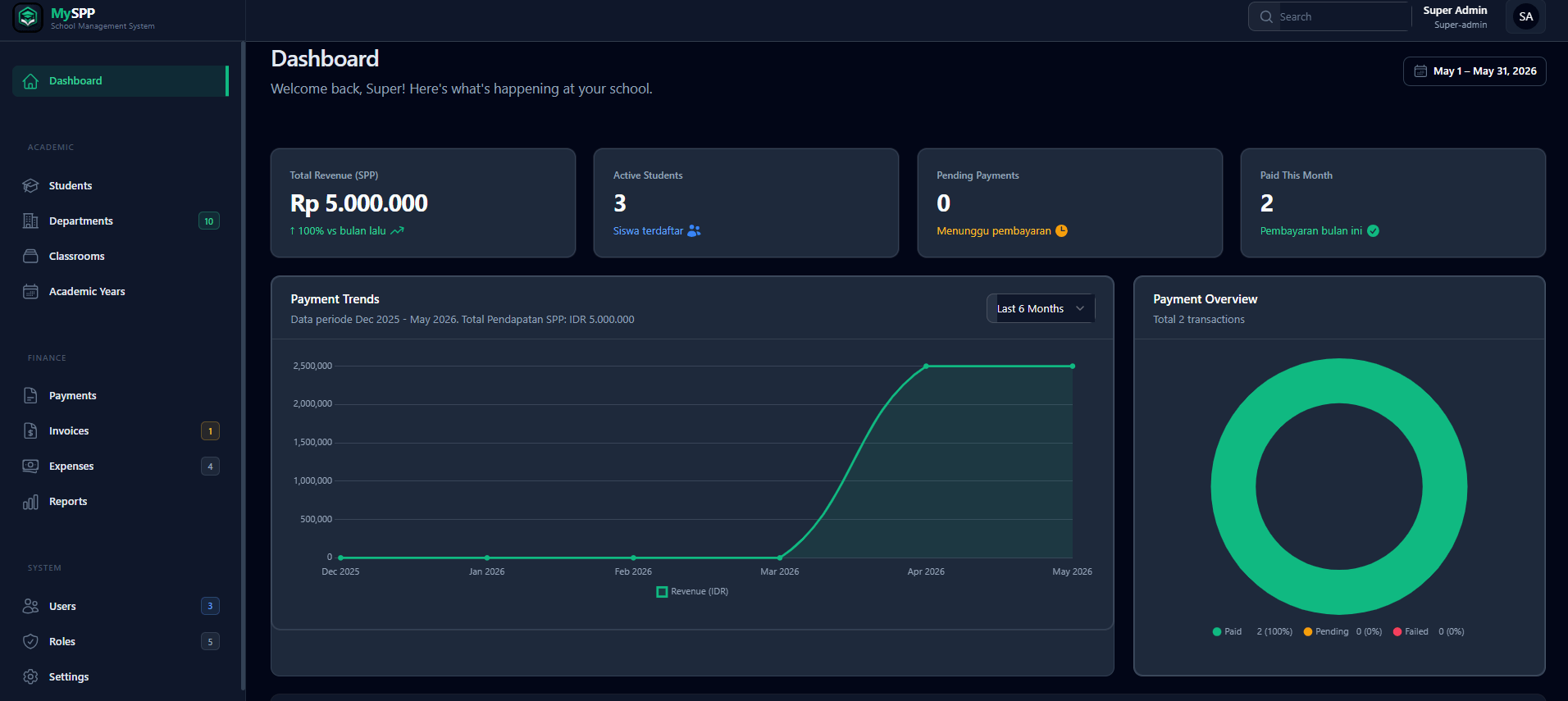The image size is (1568, 701).
Task: Click the Settings gear icon
Action: tap(30, 677)
